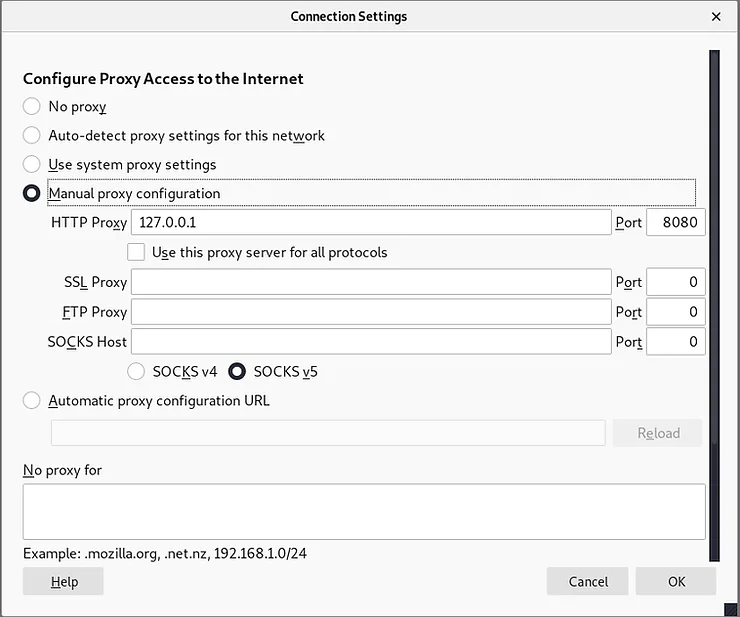
Task: Click the SOCKS Host port field
Action: pos(675,341)
